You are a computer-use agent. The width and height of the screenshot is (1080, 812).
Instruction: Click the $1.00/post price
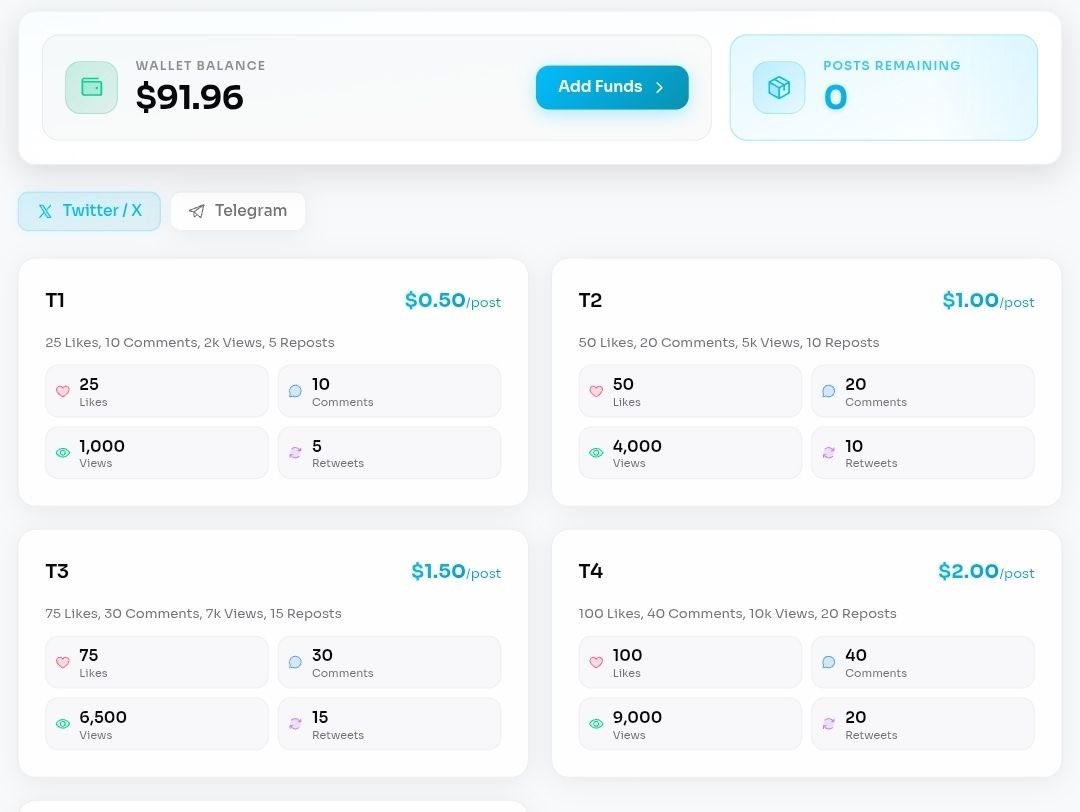pyautogui.click(x=988, y=301)
